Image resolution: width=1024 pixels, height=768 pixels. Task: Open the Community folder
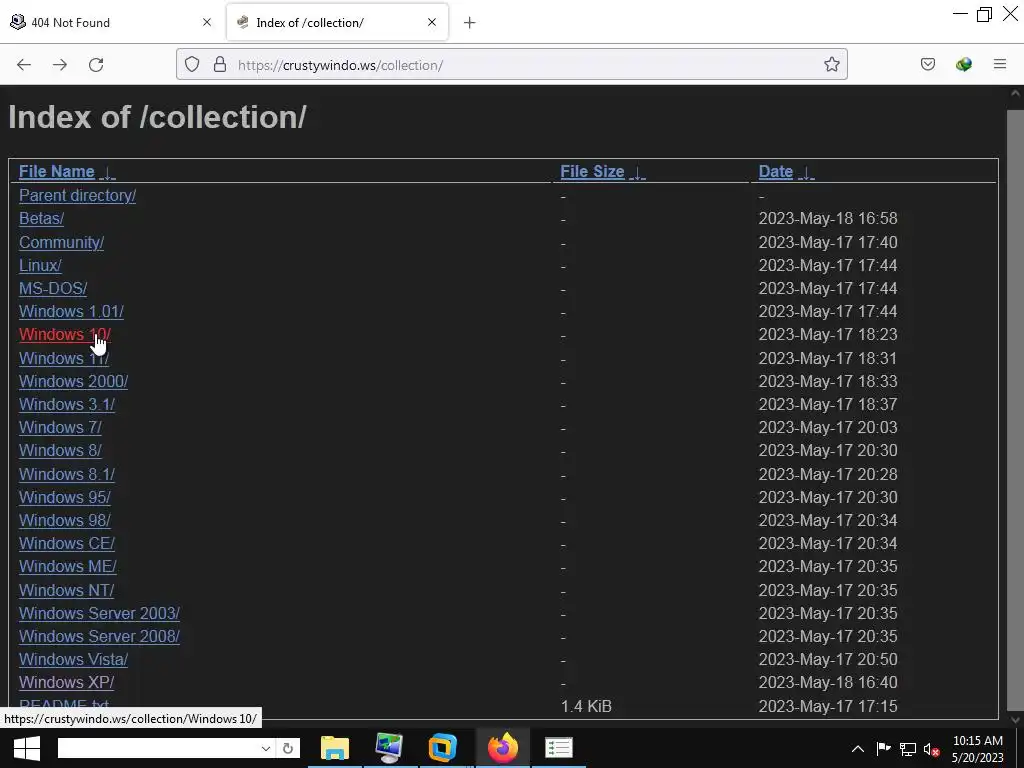coord(61,242)
